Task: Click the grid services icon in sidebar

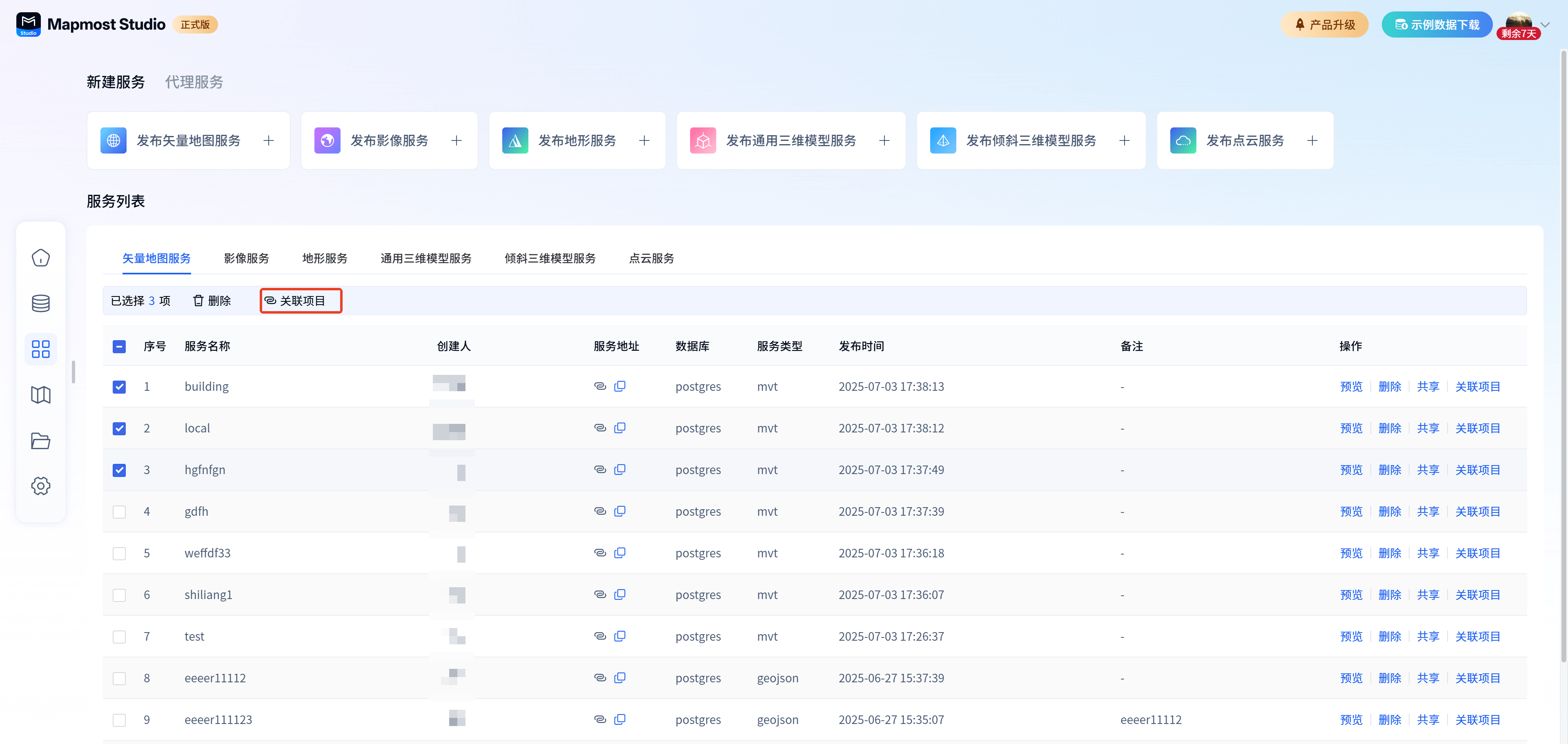Action: click(x=41, y=349)
